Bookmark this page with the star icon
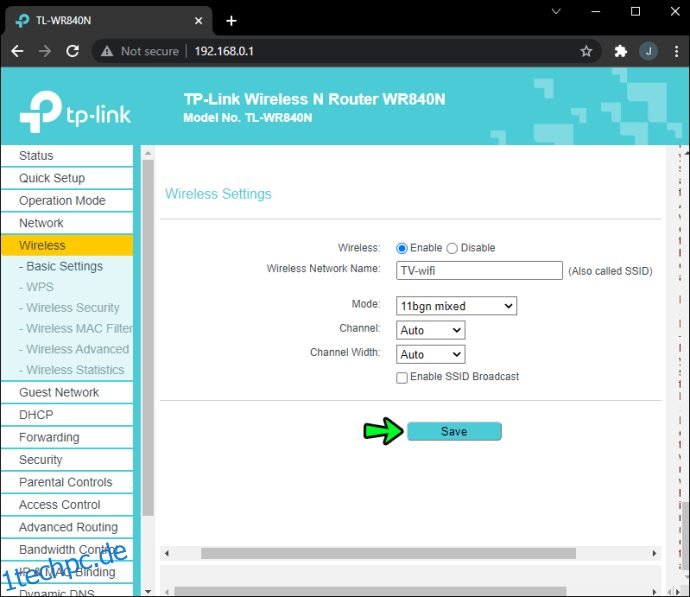 586,51
